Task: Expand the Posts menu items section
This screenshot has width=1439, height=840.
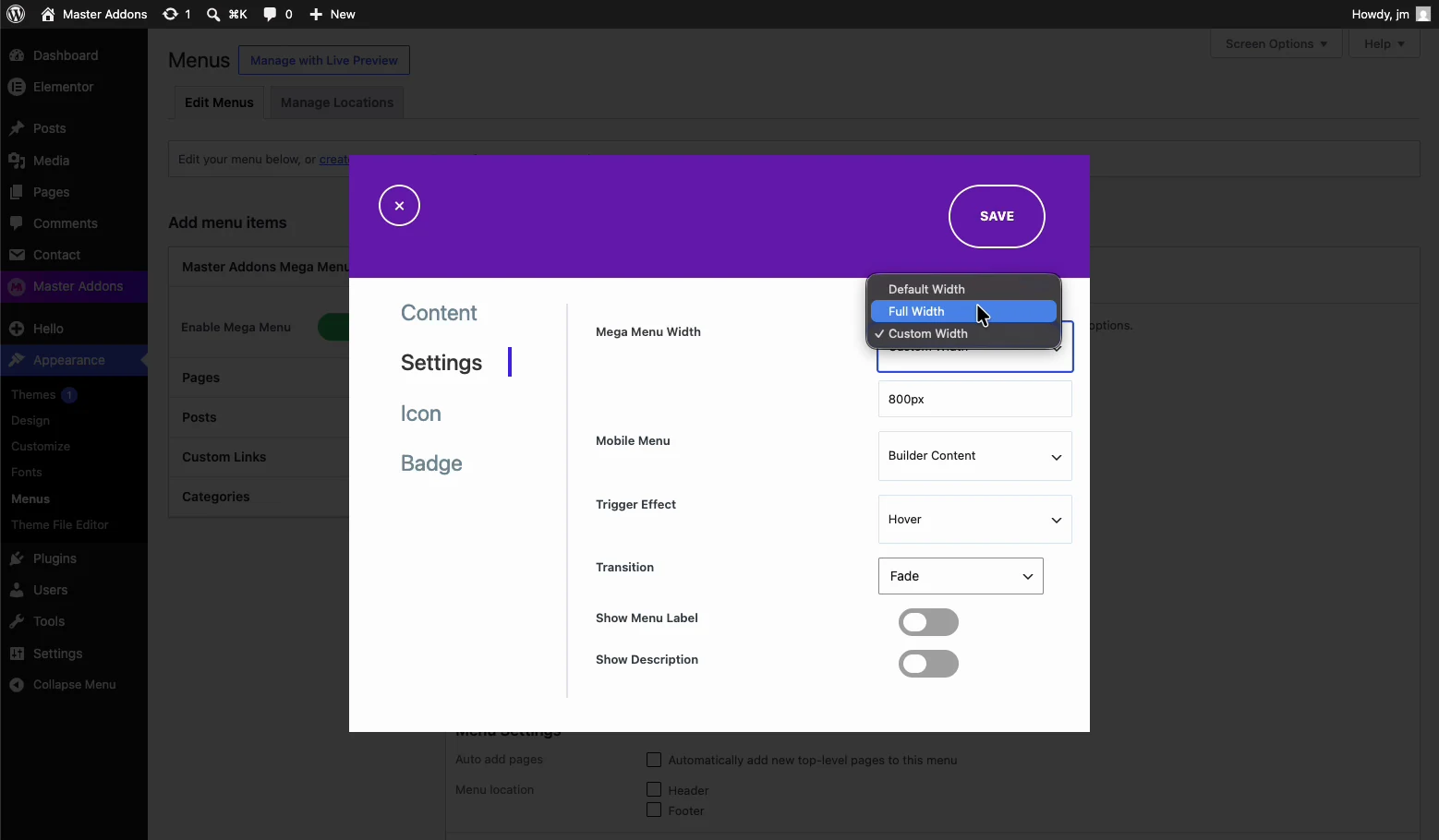Action: 260,417
